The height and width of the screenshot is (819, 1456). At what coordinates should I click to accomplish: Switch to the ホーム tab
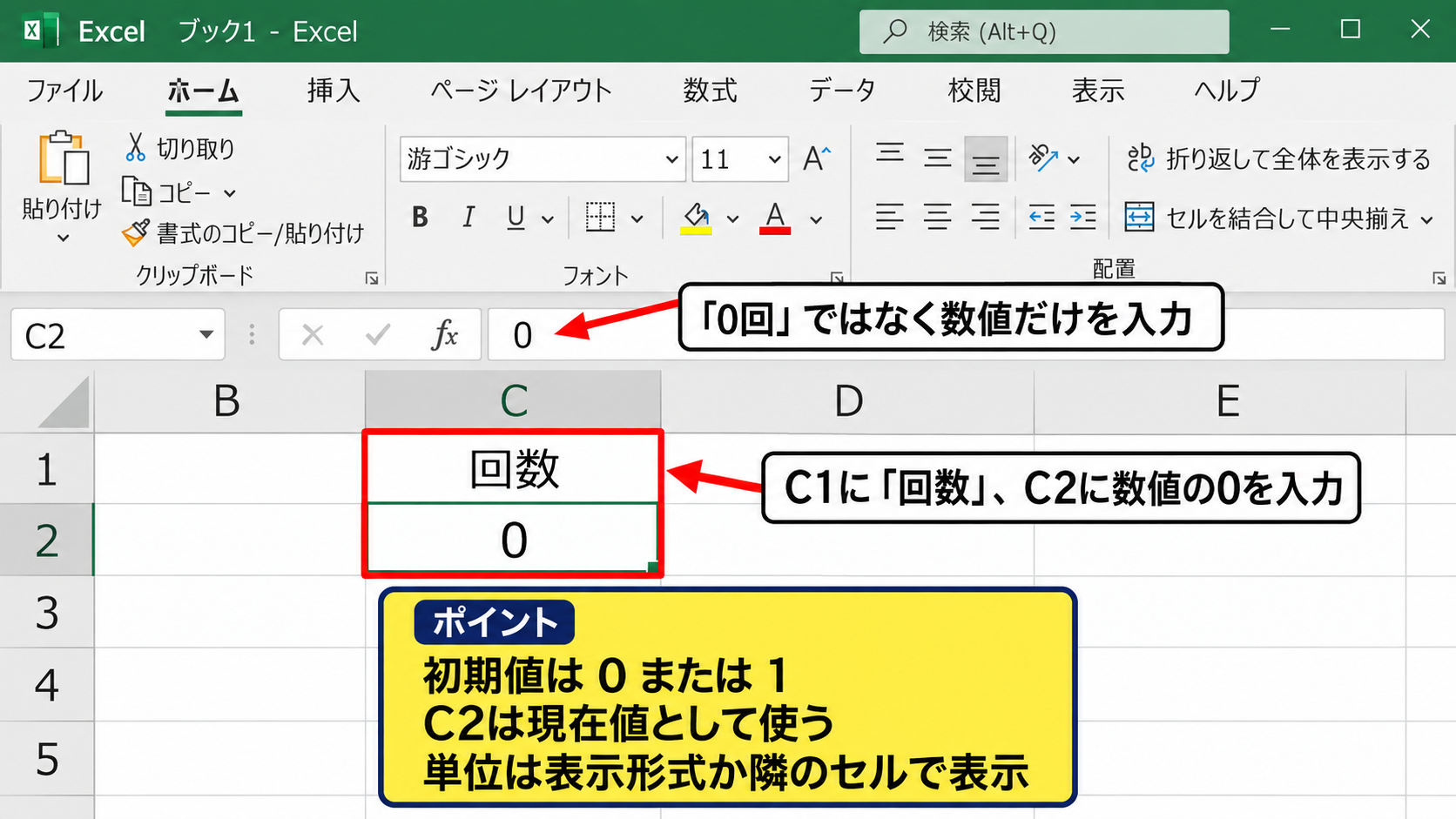[203, 91]
